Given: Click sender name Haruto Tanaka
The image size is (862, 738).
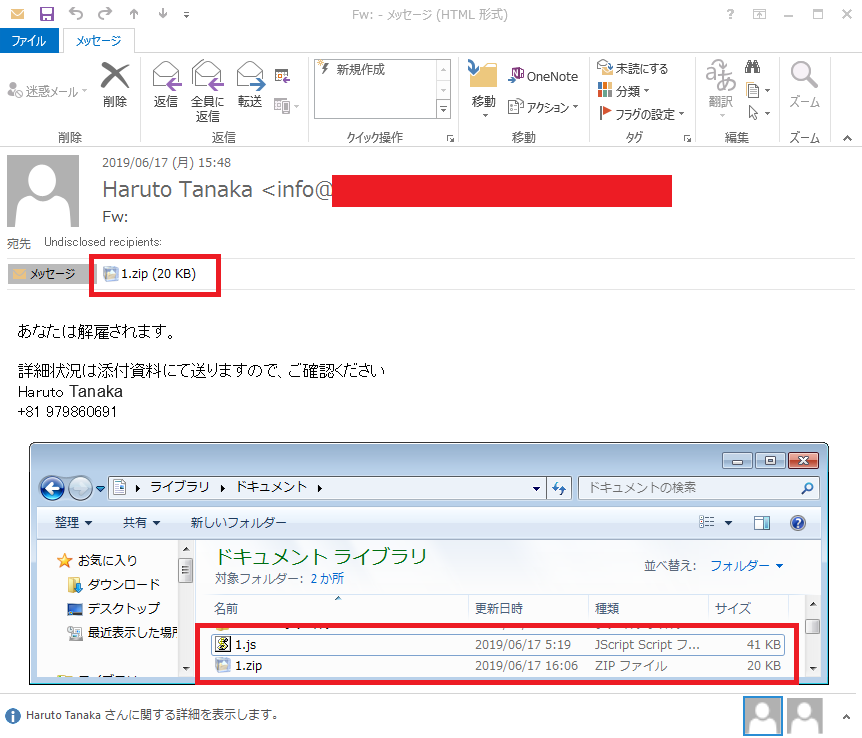Looking at the screenshot, I should (177, 189).
